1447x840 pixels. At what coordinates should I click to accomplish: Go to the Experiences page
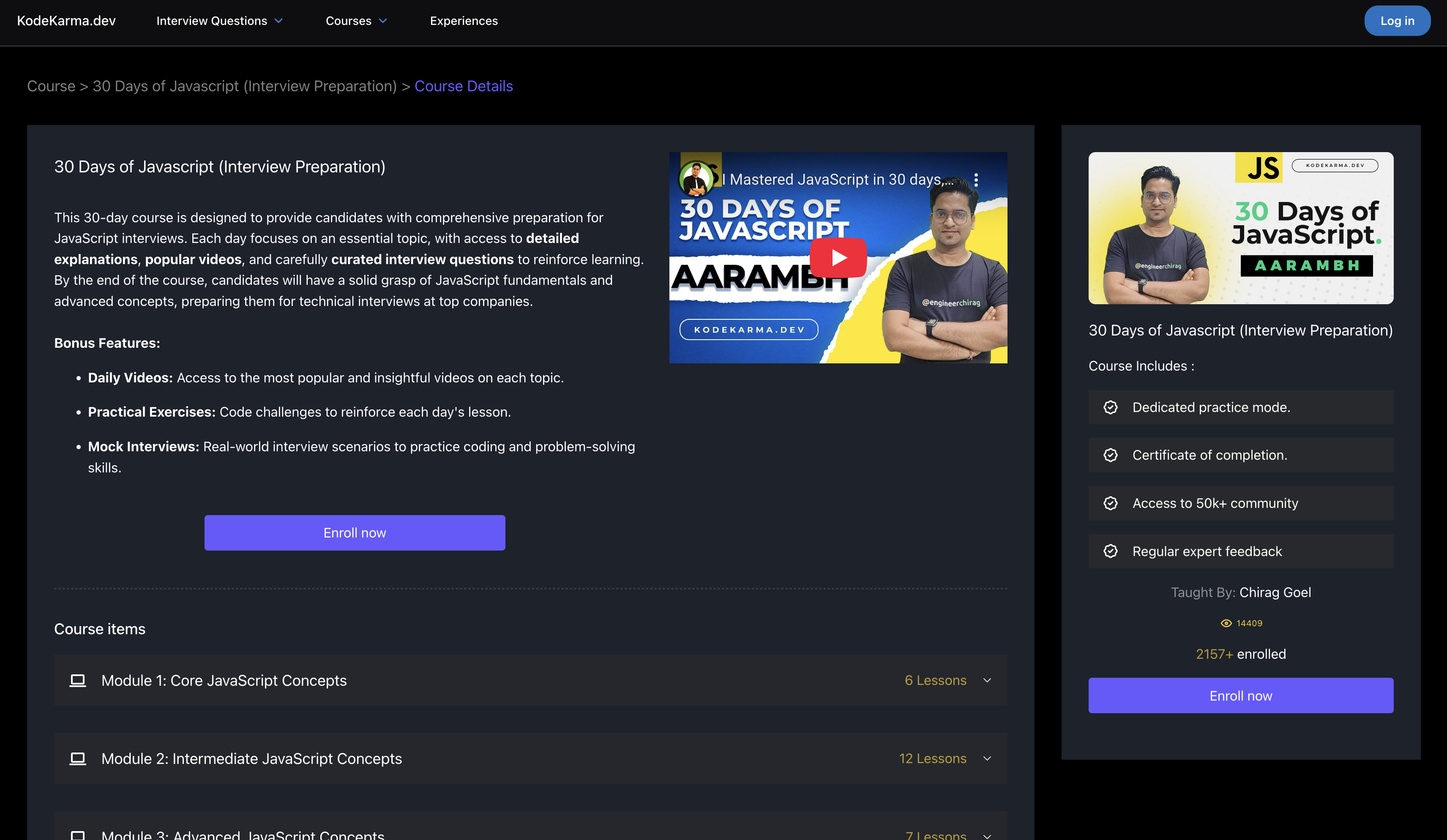463,21
